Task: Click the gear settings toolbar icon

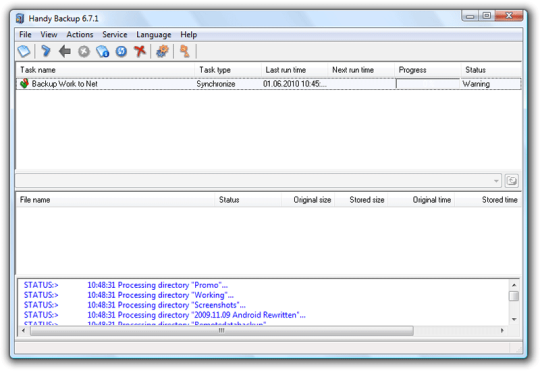Action: 162,51
